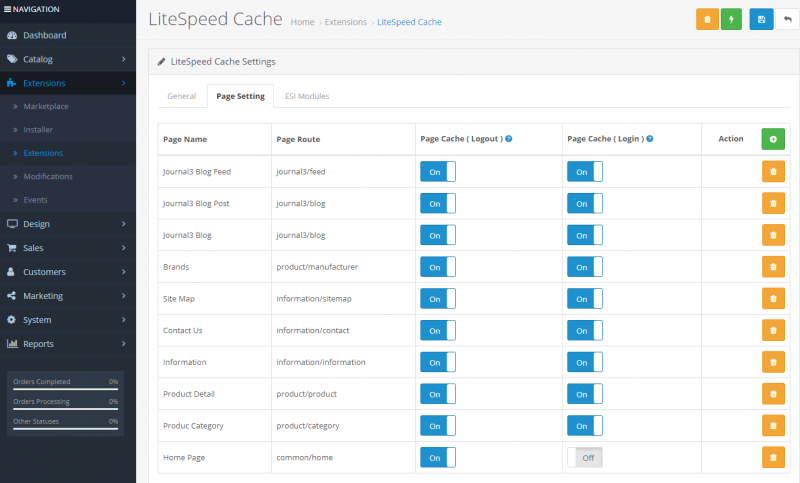
Task: Collapse the Extensions menu chevron
Action: click(x=123, y=83)
